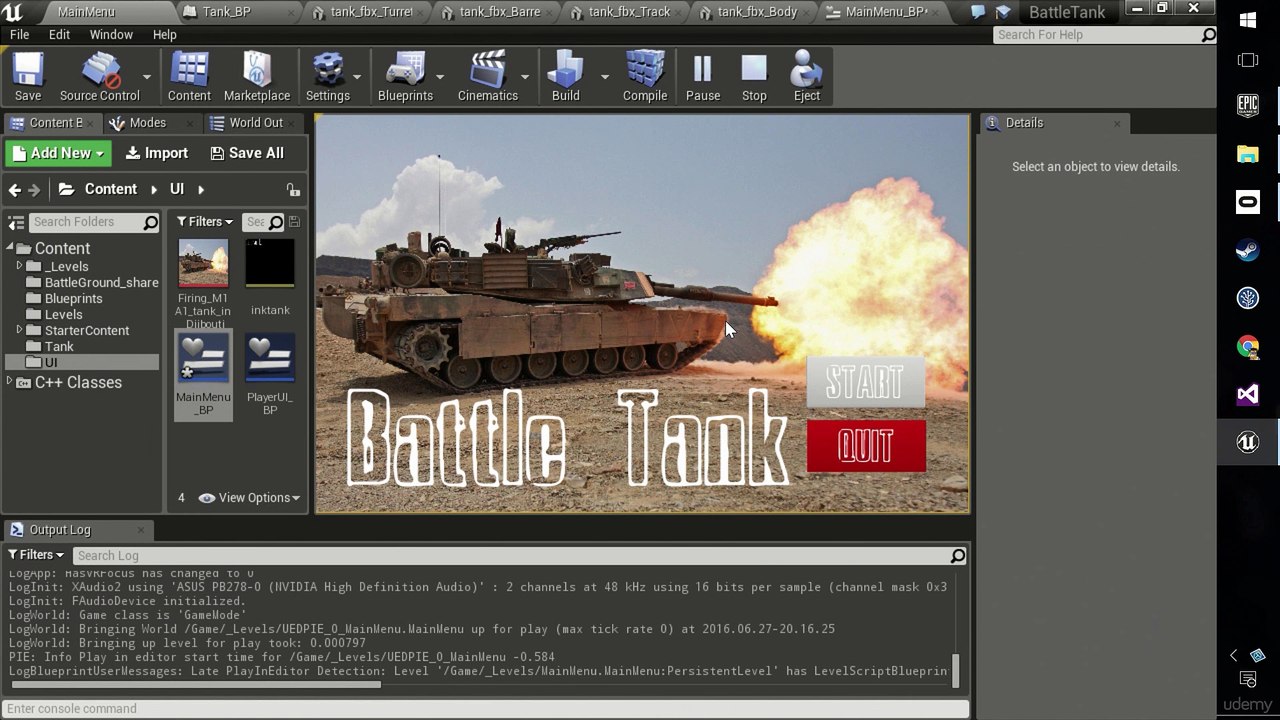Open Source Control from the toolbar

pos(99,76)
